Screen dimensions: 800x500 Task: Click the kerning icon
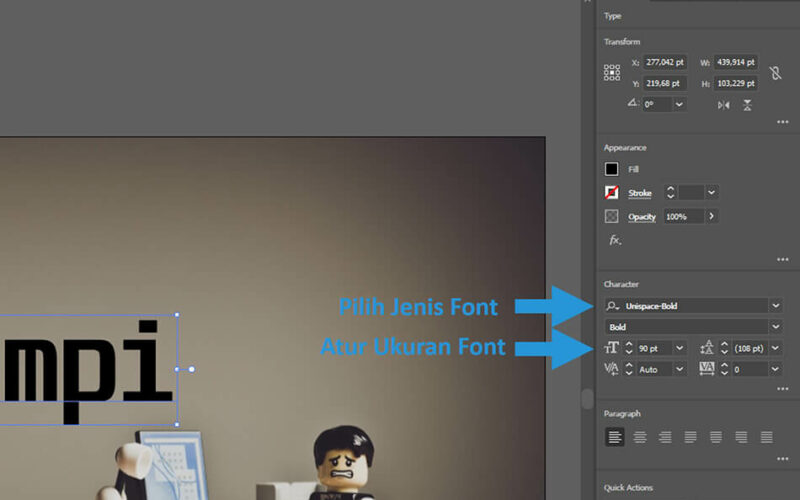click(611, 369)
